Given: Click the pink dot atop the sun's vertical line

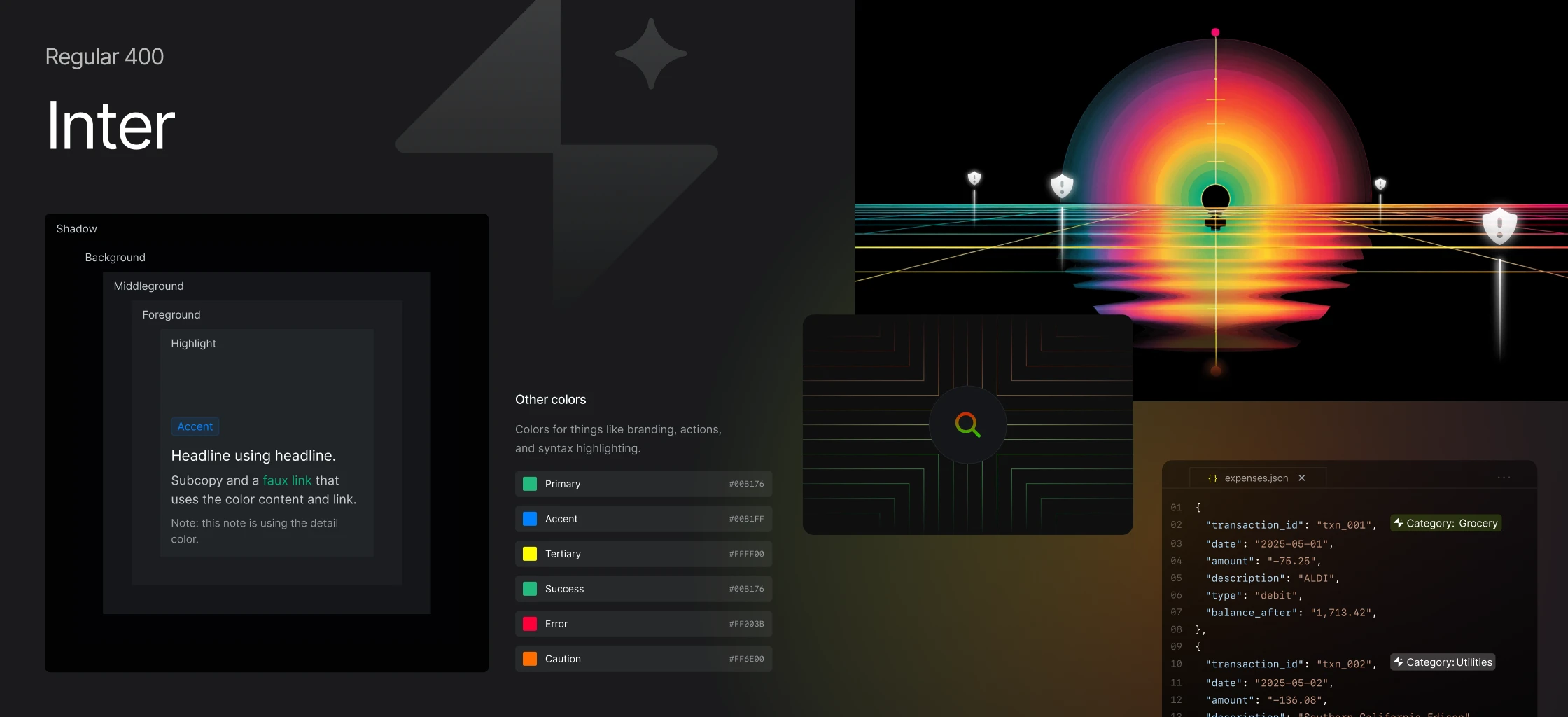Looking at the screenshot, I should click(x=1215, y=32).
